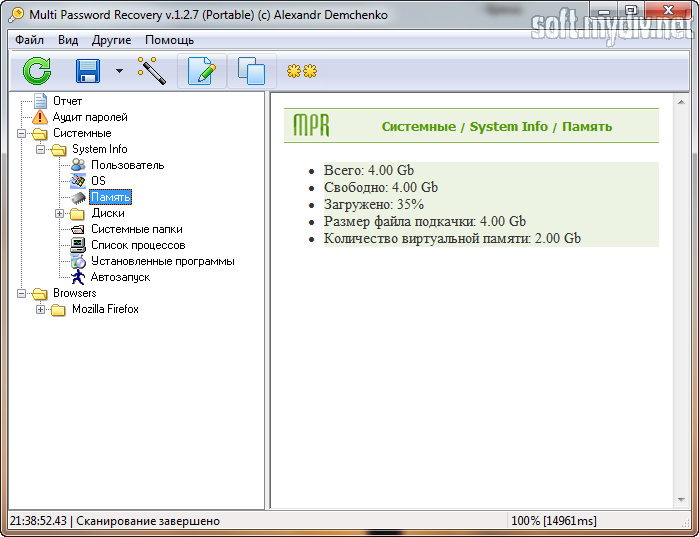
Task: Open the Помощь menu
Action: click(169, 40)
